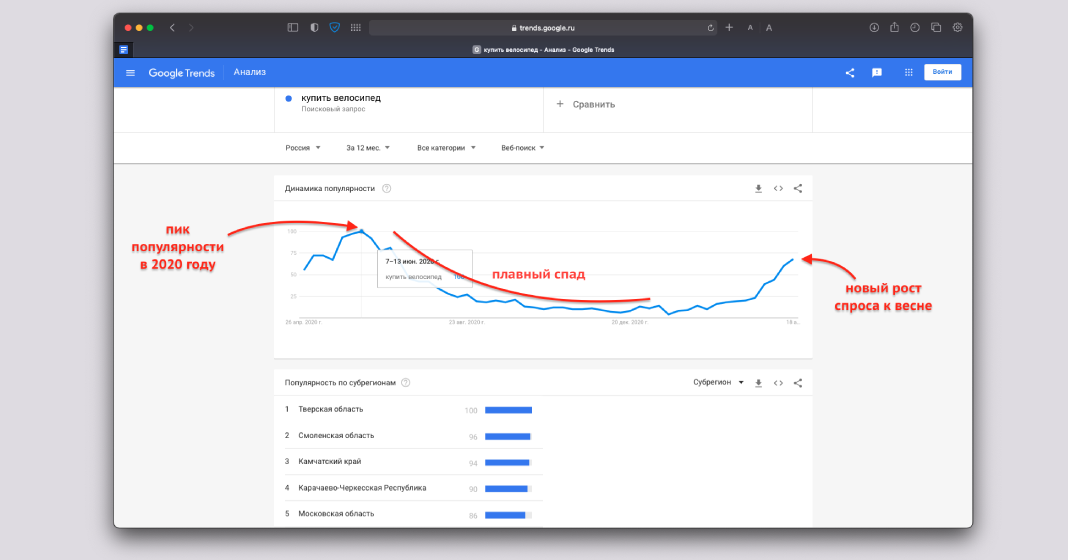
Task: Click Safari forward navigation arrow
Action: pos(191,28)
